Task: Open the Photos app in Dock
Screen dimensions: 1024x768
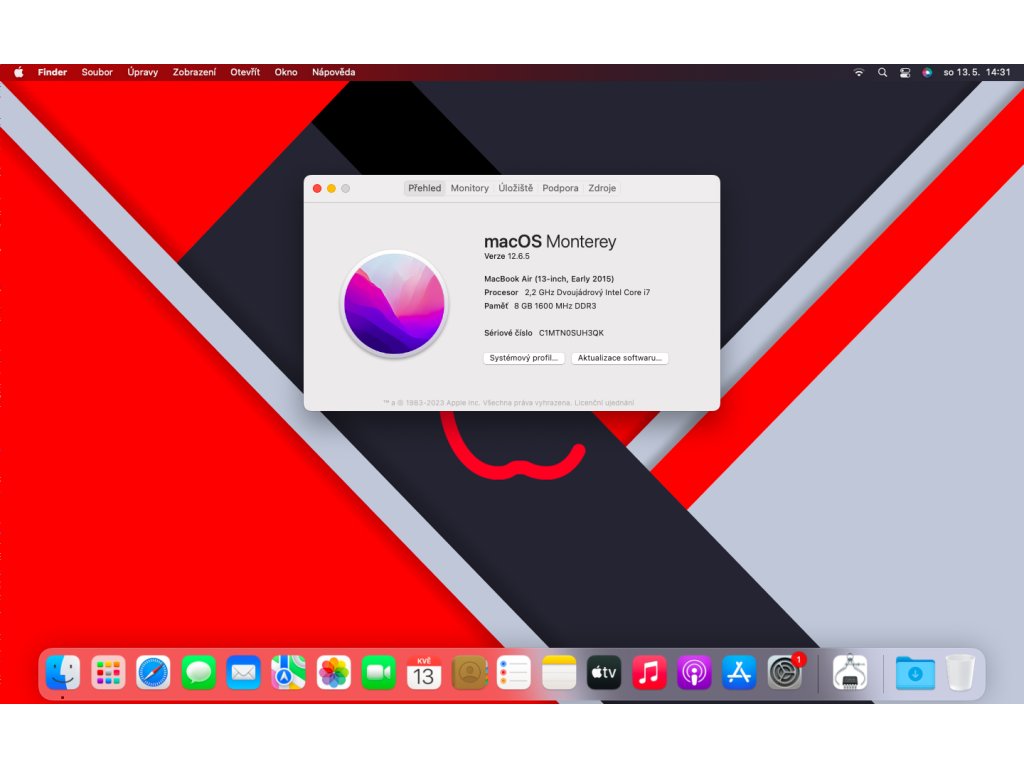Action: tap(334, 673)
